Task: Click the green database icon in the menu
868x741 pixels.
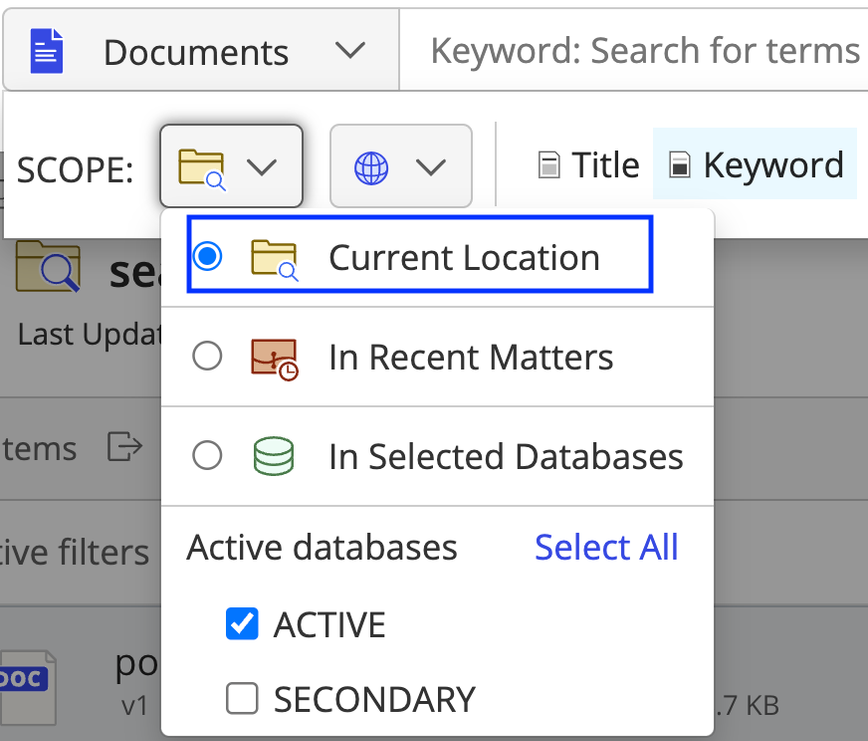Action: click(x=273, y=455)
